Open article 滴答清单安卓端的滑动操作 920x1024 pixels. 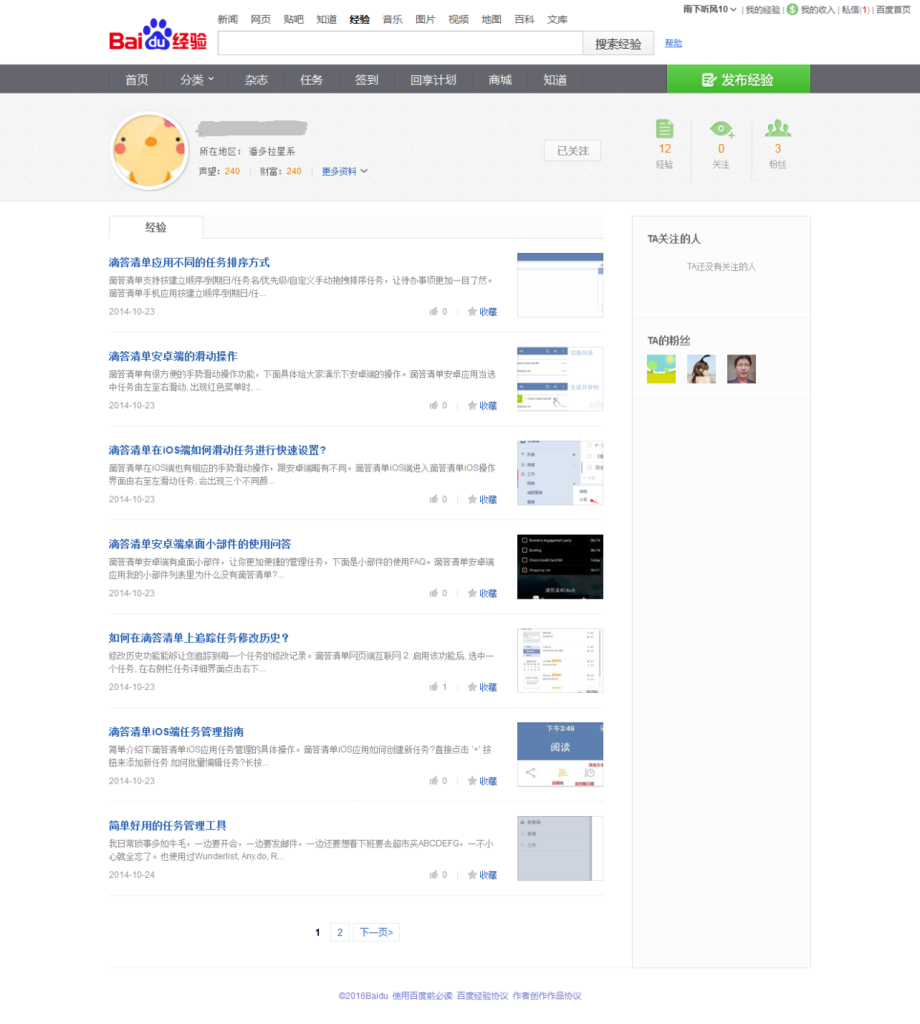[x=173, y=356]
